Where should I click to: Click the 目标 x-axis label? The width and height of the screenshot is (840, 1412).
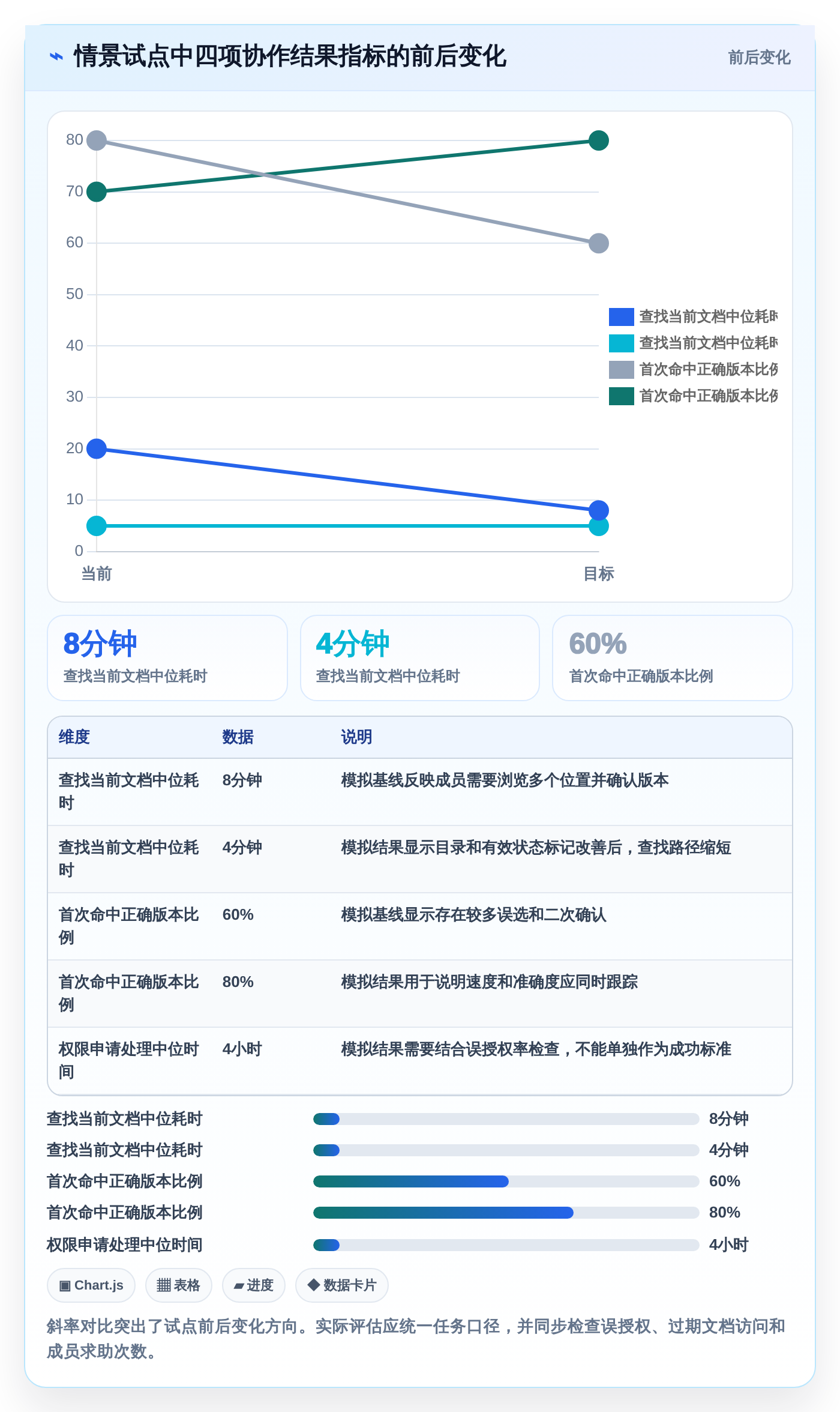point(599,574)
